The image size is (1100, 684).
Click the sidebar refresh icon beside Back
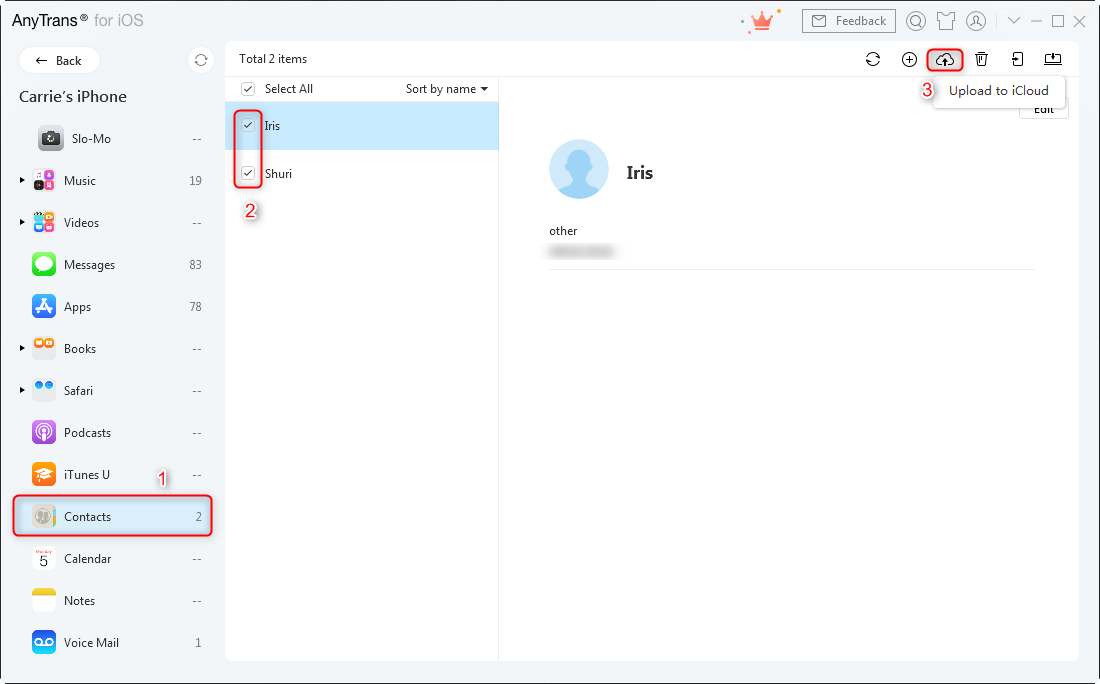coord(201,60)
